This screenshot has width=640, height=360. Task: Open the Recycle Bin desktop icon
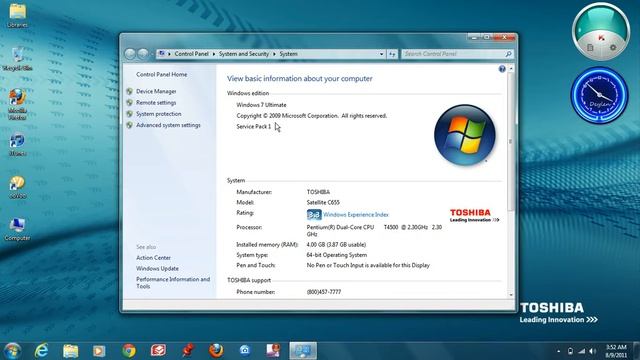[17, 59]
